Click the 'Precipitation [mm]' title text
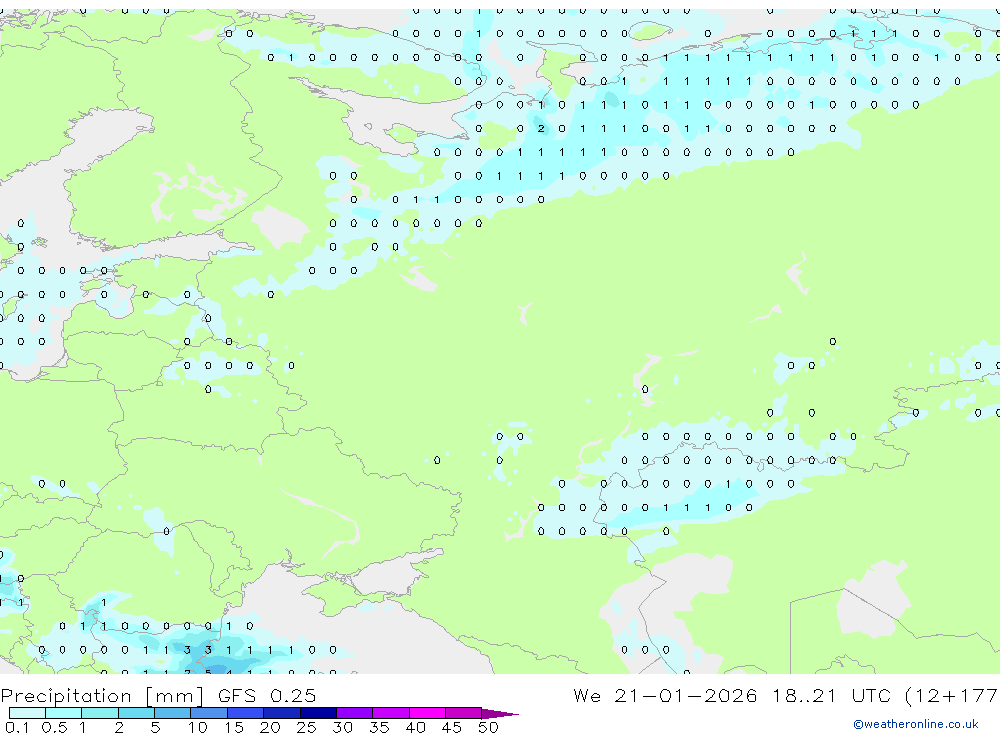 tap(102, 696)
